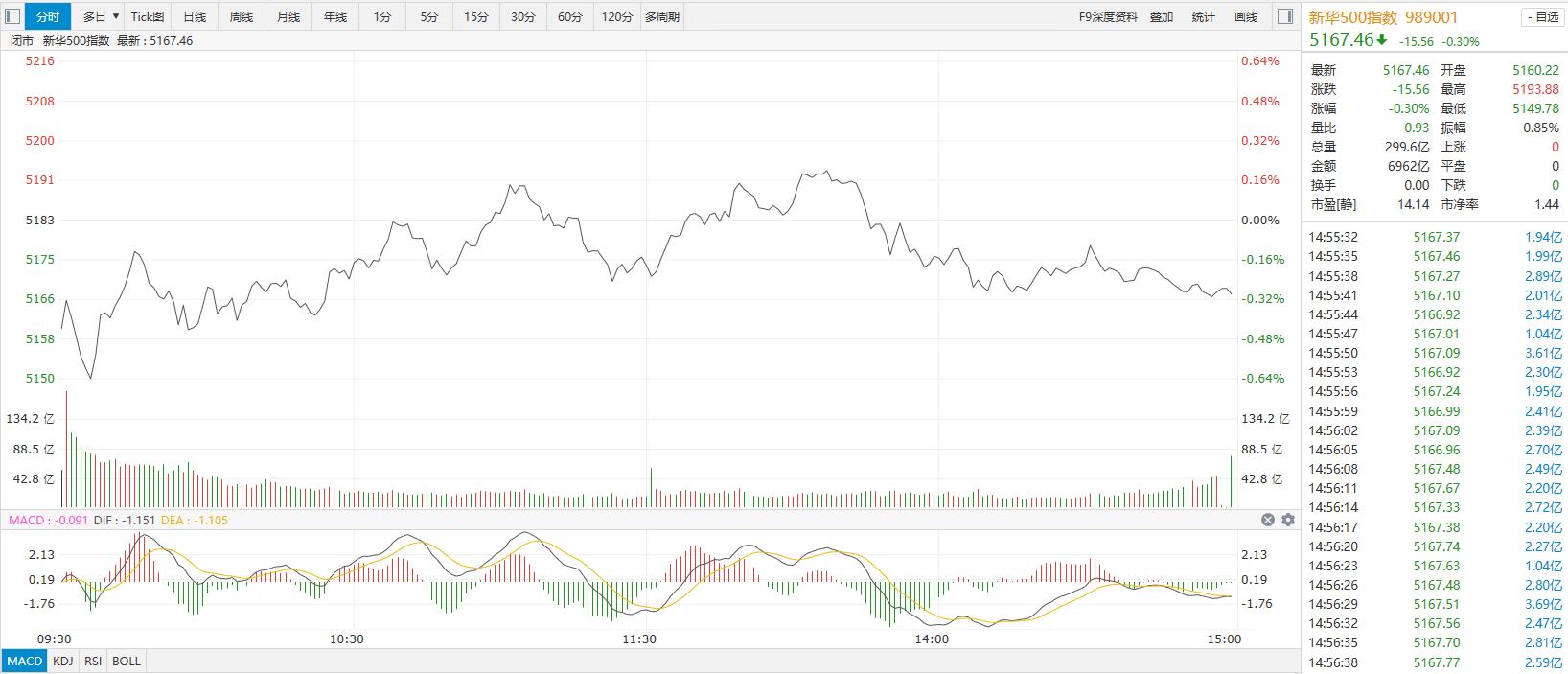Select the 5分 five-minute period
The image size is (1568, 674).
429,16
